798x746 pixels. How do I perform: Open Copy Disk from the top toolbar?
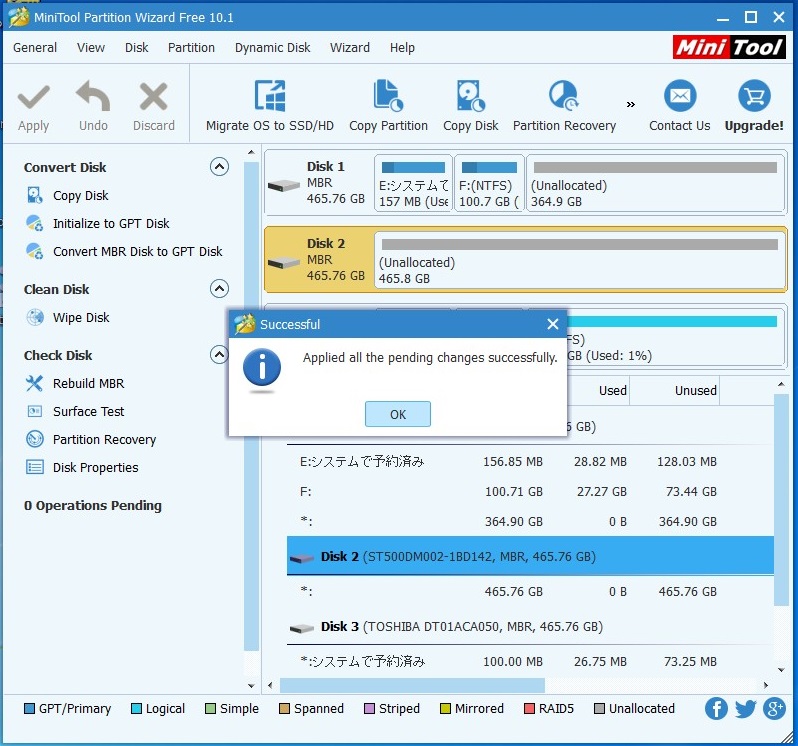click(x=471, y=106)
